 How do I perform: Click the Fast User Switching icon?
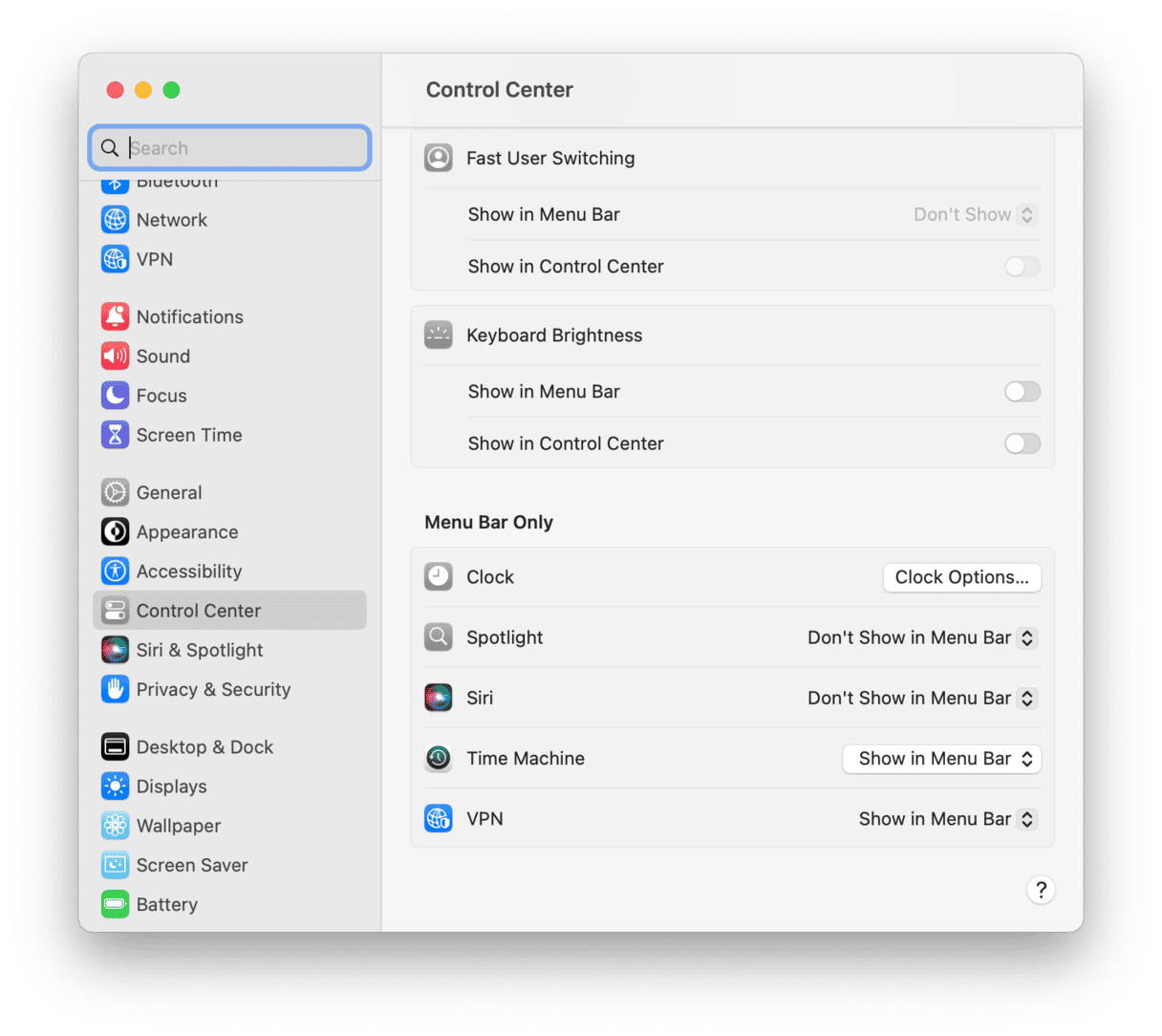pos(439,158)
